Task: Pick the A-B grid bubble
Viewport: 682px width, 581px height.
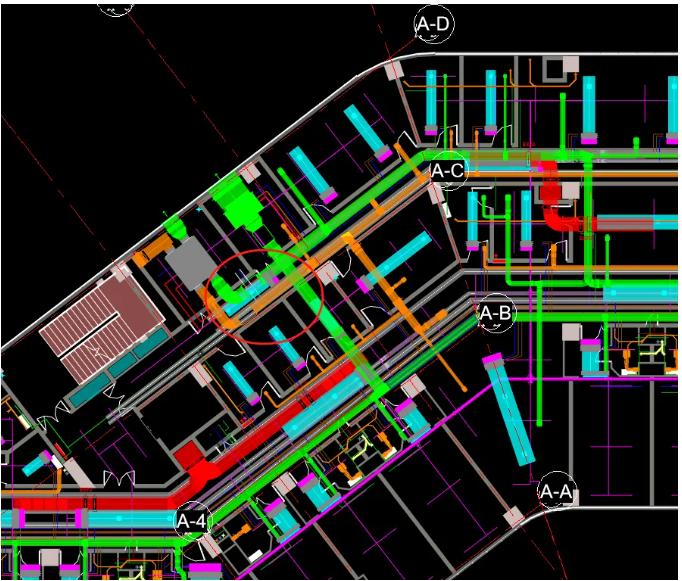Action: [x=496, y=313]
